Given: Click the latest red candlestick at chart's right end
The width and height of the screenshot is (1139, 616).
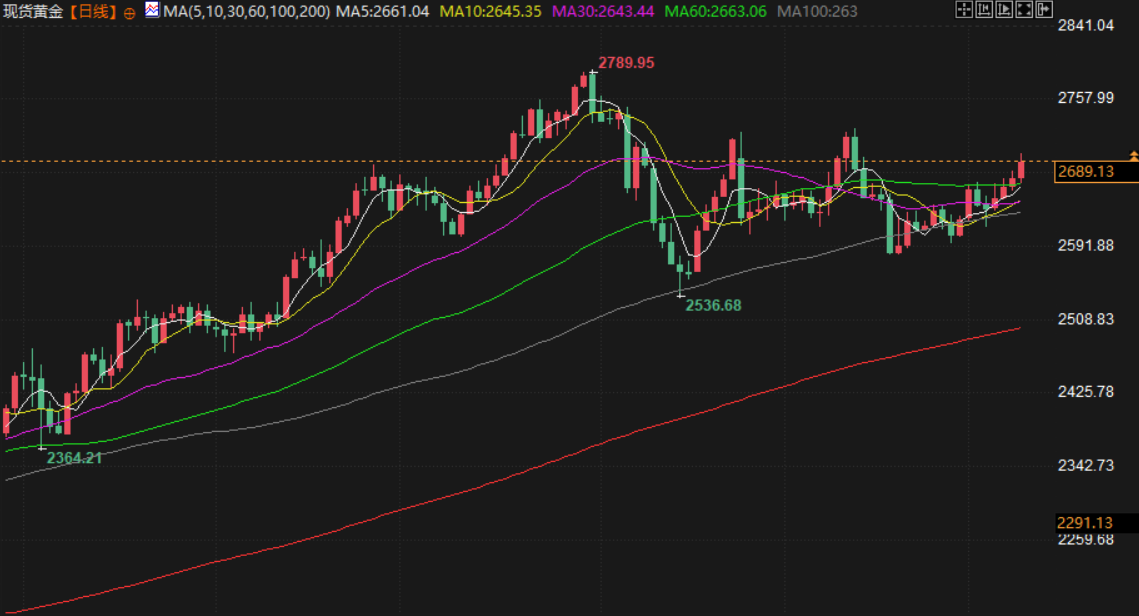Looking at the screenshot, I should (1021, 168).
